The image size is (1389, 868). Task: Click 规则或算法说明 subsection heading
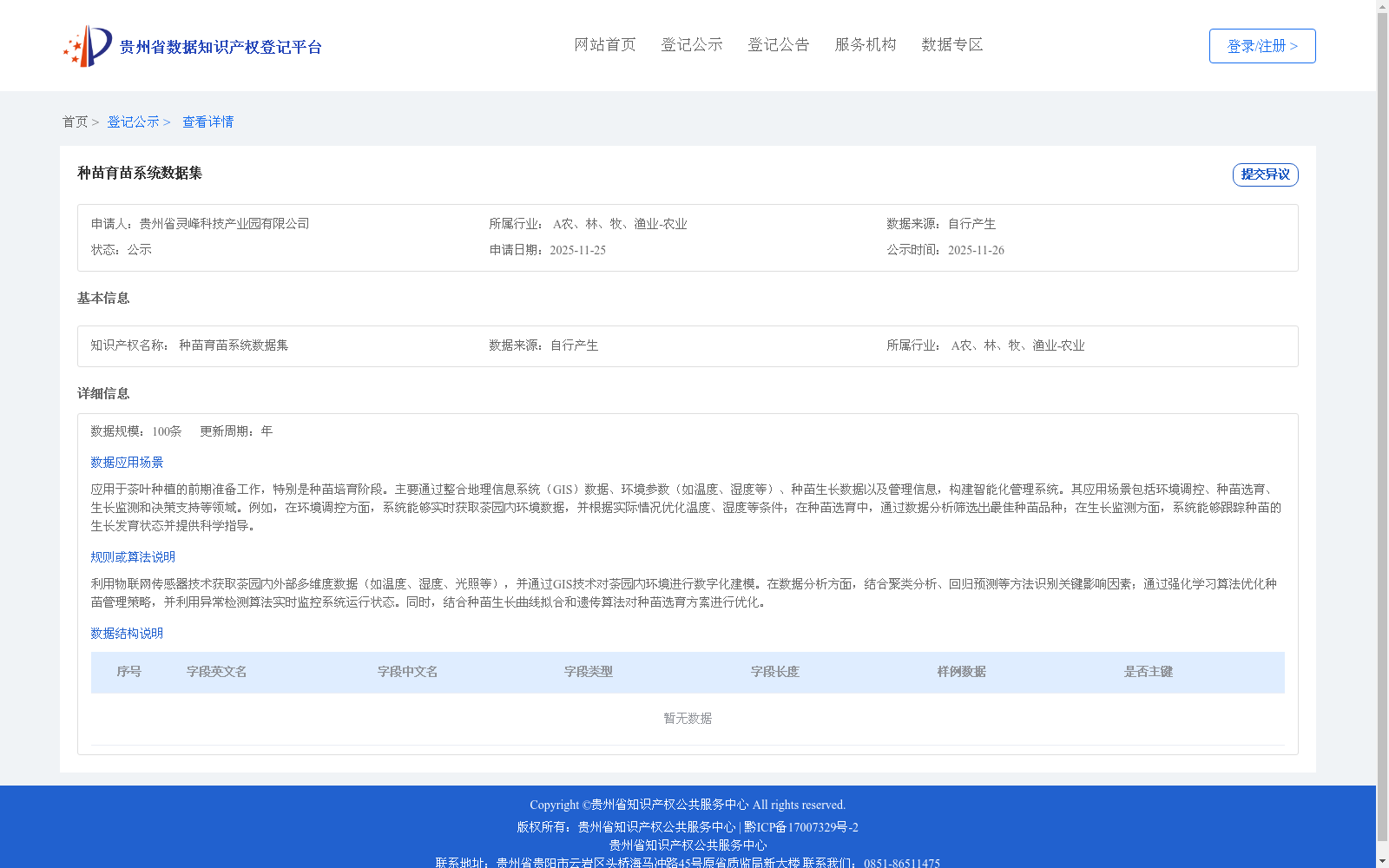click(133, 557)
